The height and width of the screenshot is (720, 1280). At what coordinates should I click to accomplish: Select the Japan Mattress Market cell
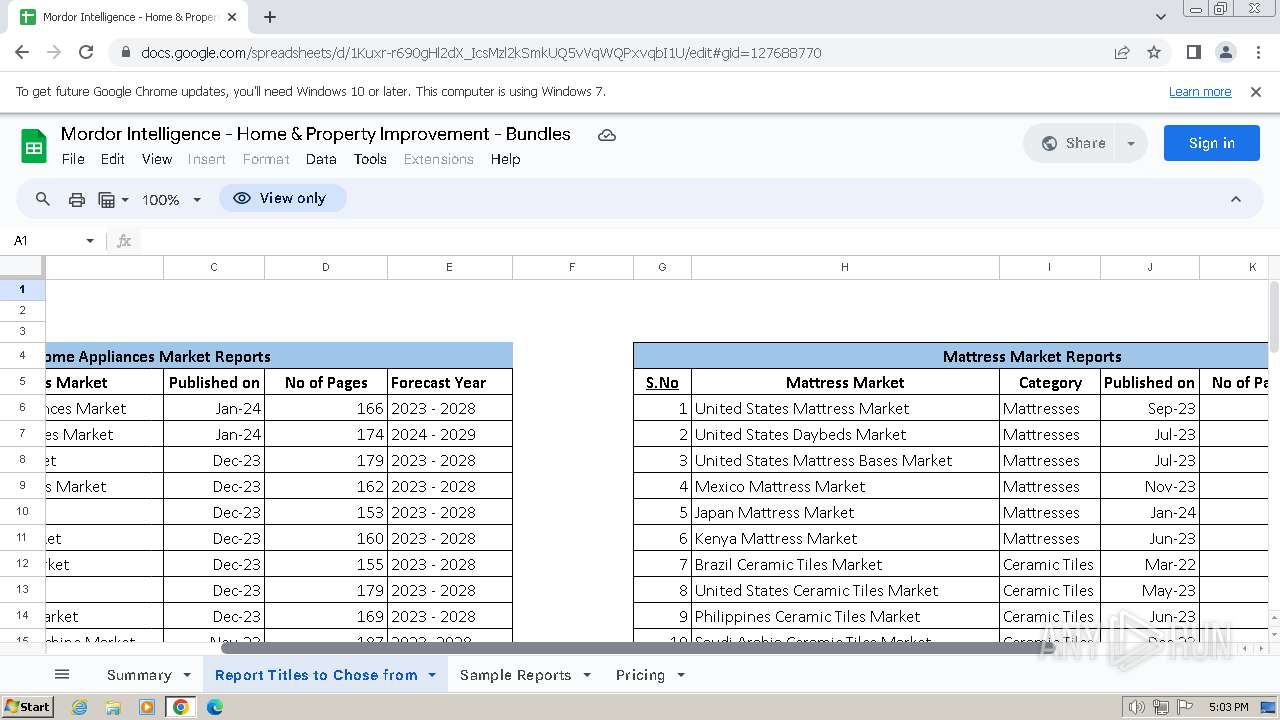[845, 512]
